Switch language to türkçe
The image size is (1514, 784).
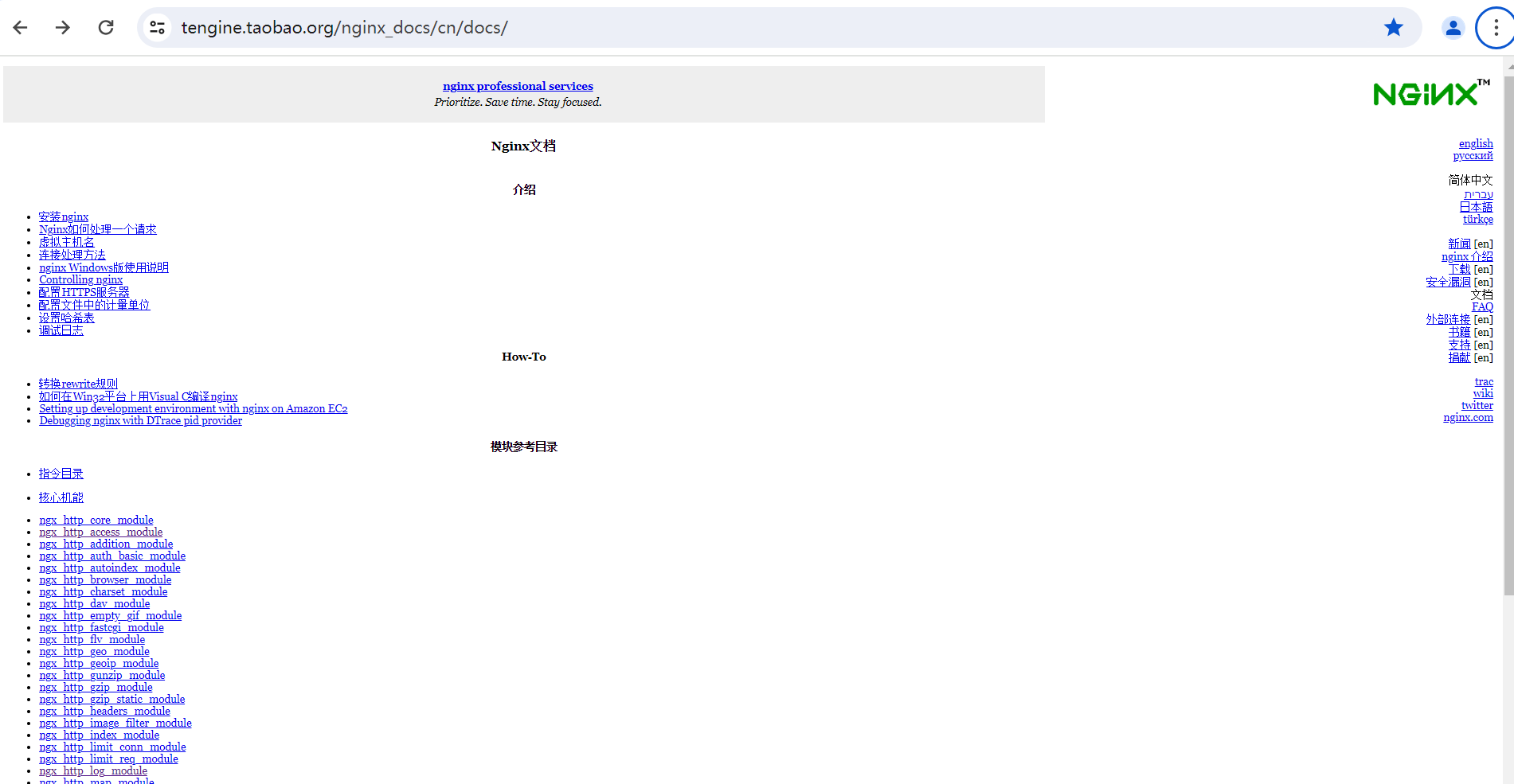1477,219
